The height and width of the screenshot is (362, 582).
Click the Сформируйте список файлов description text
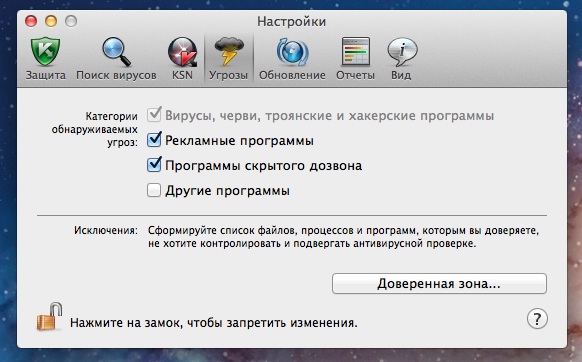(x=343, y=237)
